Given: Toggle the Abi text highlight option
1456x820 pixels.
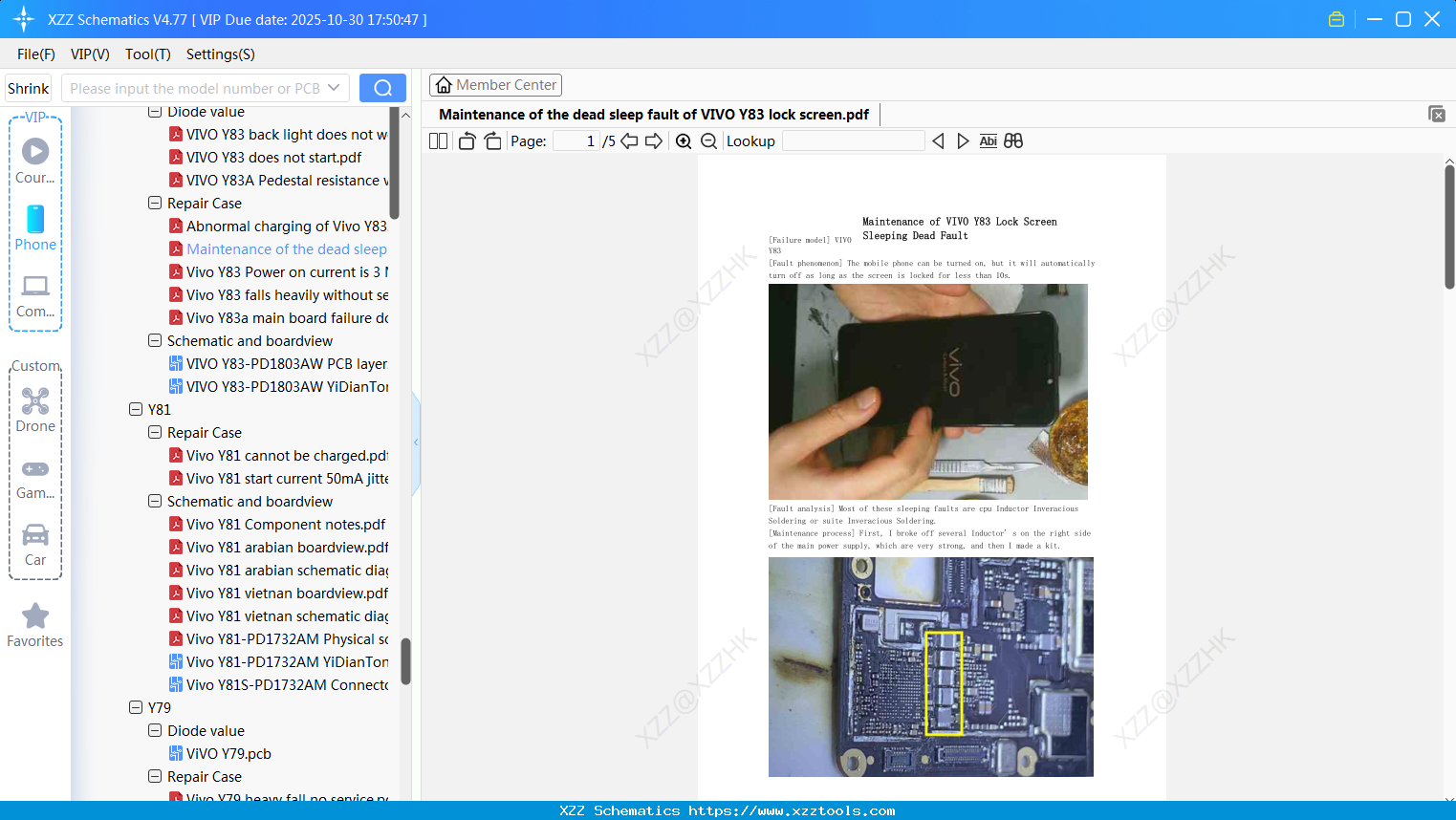Looking at the screenshot, I should point(988,140).
